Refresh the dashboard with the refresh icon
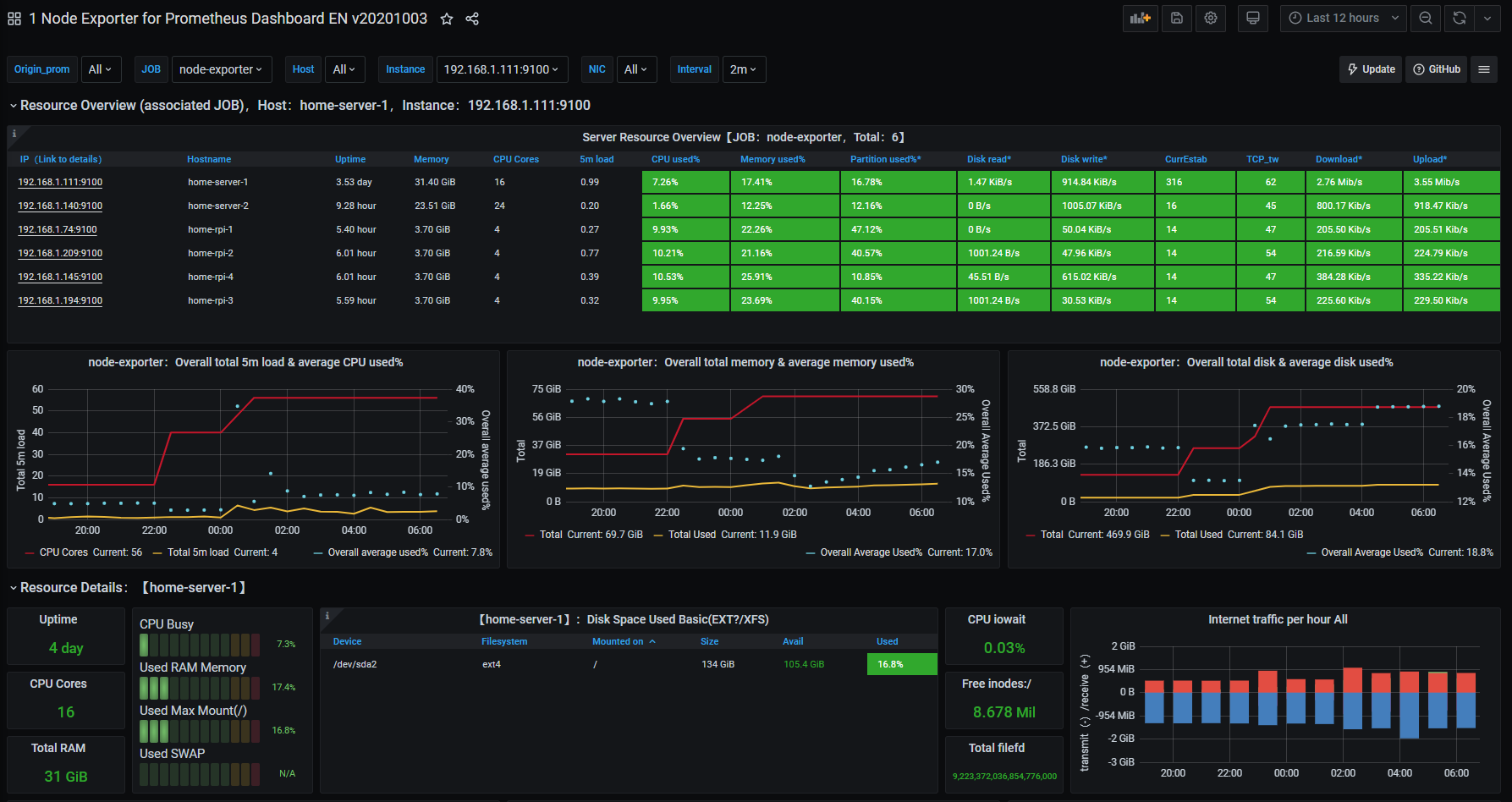This screenshot has height=802, width=1512. (1458, 18)
